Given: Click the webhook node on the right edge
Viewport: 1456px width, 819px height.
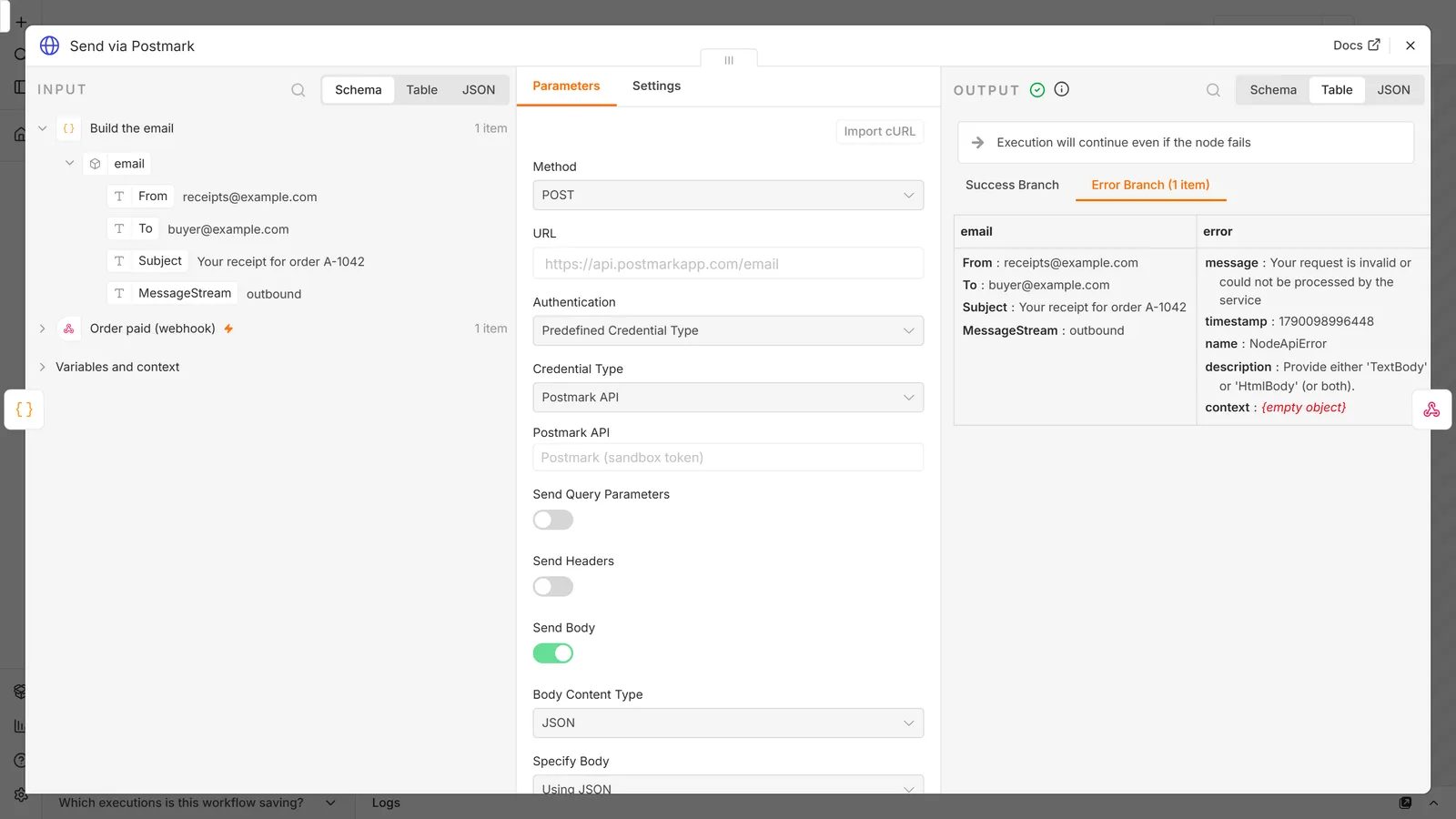Looking at the screenshot, I should [1431, 409].
